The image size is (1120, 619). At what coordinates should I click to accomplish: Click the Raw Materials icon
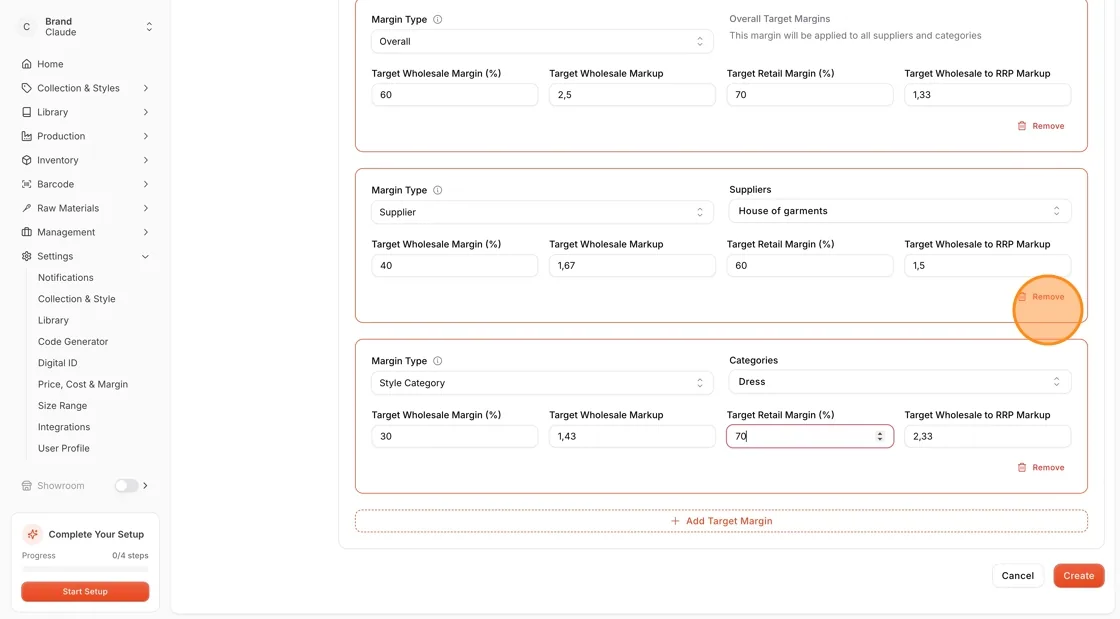click(26, 208)
